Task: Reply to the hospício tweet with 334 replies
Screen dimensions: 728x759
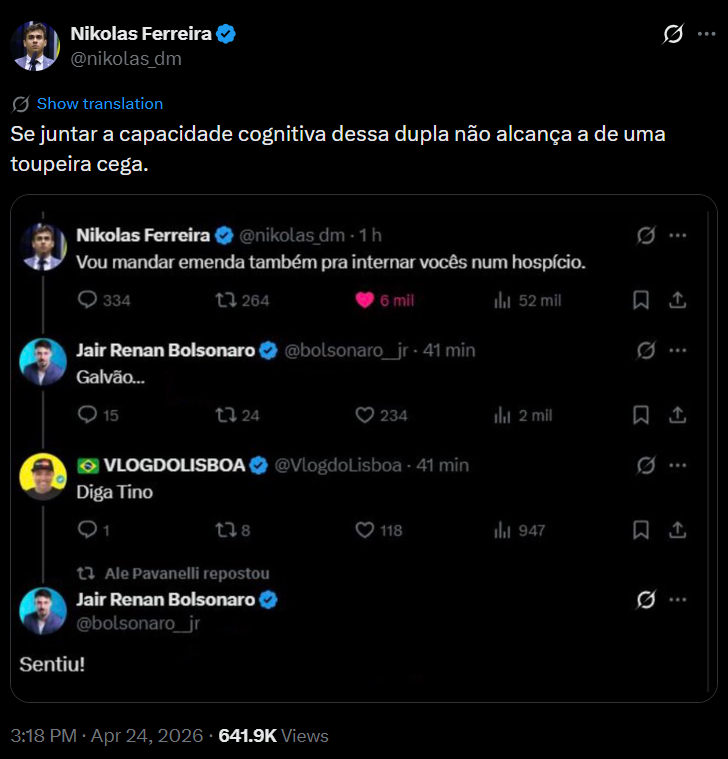Action: tap(87, 300)
